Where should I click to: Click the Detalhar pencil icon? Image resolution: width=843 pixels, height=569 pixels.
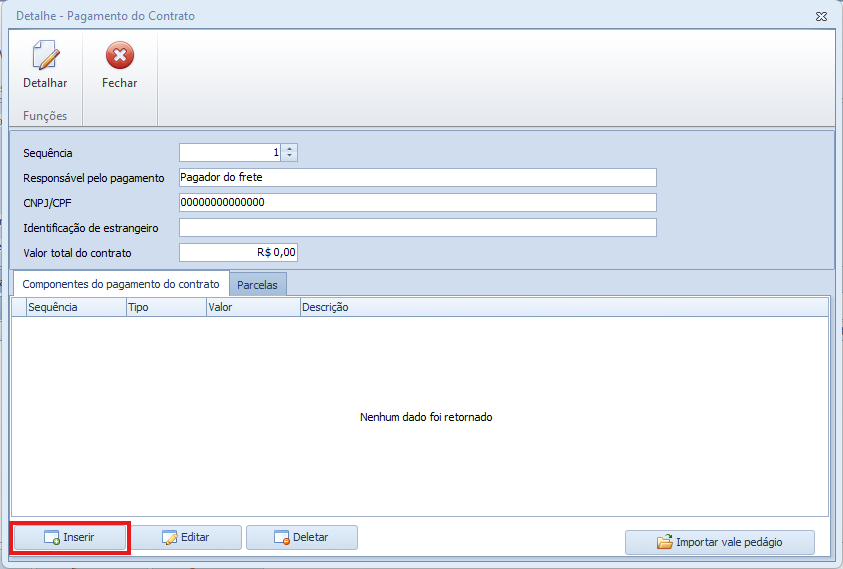click(x=45, y=56)
